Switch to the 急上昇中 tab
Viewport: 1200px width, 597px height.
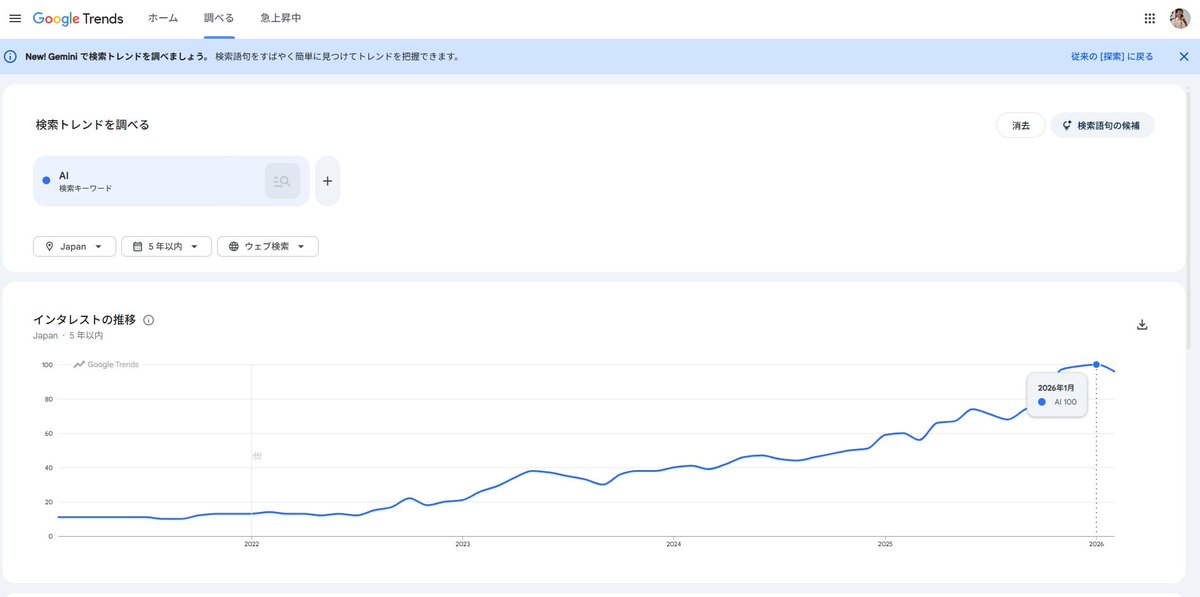(x=281, y=19)
